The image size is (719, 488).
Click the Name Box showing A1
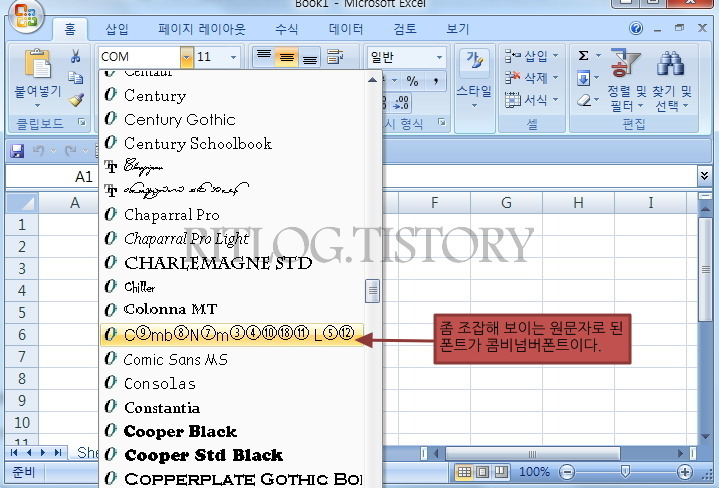pos(51,176)
